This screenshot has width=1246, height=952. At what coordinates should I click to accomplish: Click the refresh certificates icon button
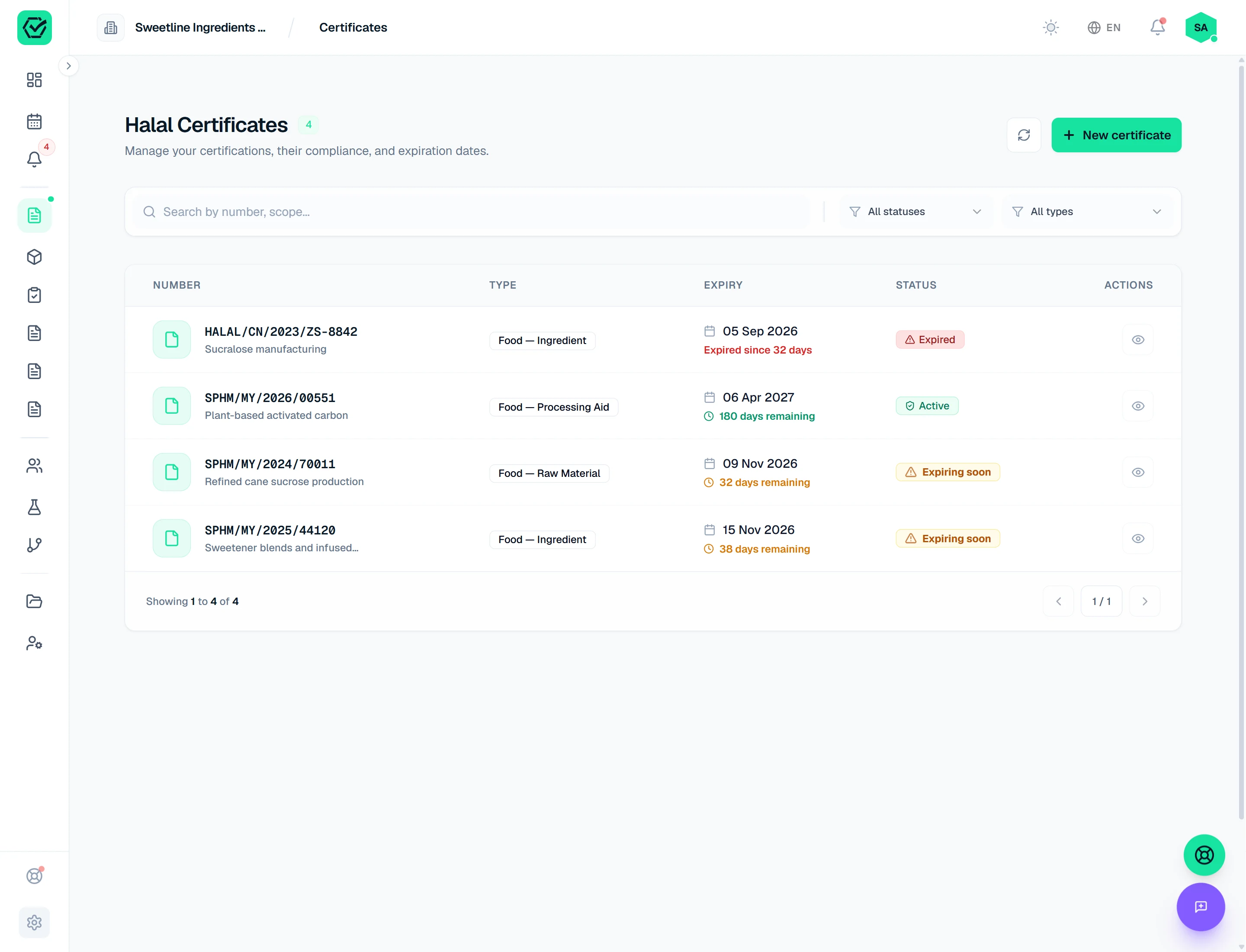point(1023,135)
